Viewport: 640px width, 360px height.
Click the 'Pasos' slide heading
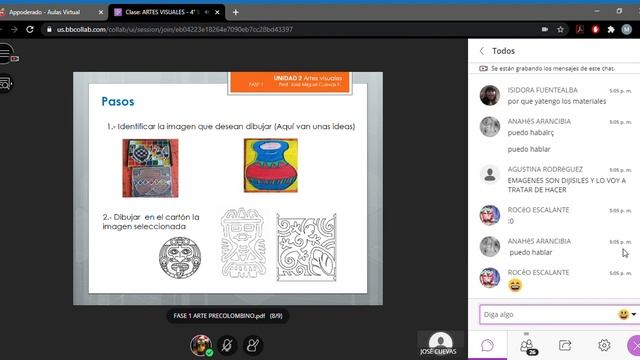[x=118, y=101]
